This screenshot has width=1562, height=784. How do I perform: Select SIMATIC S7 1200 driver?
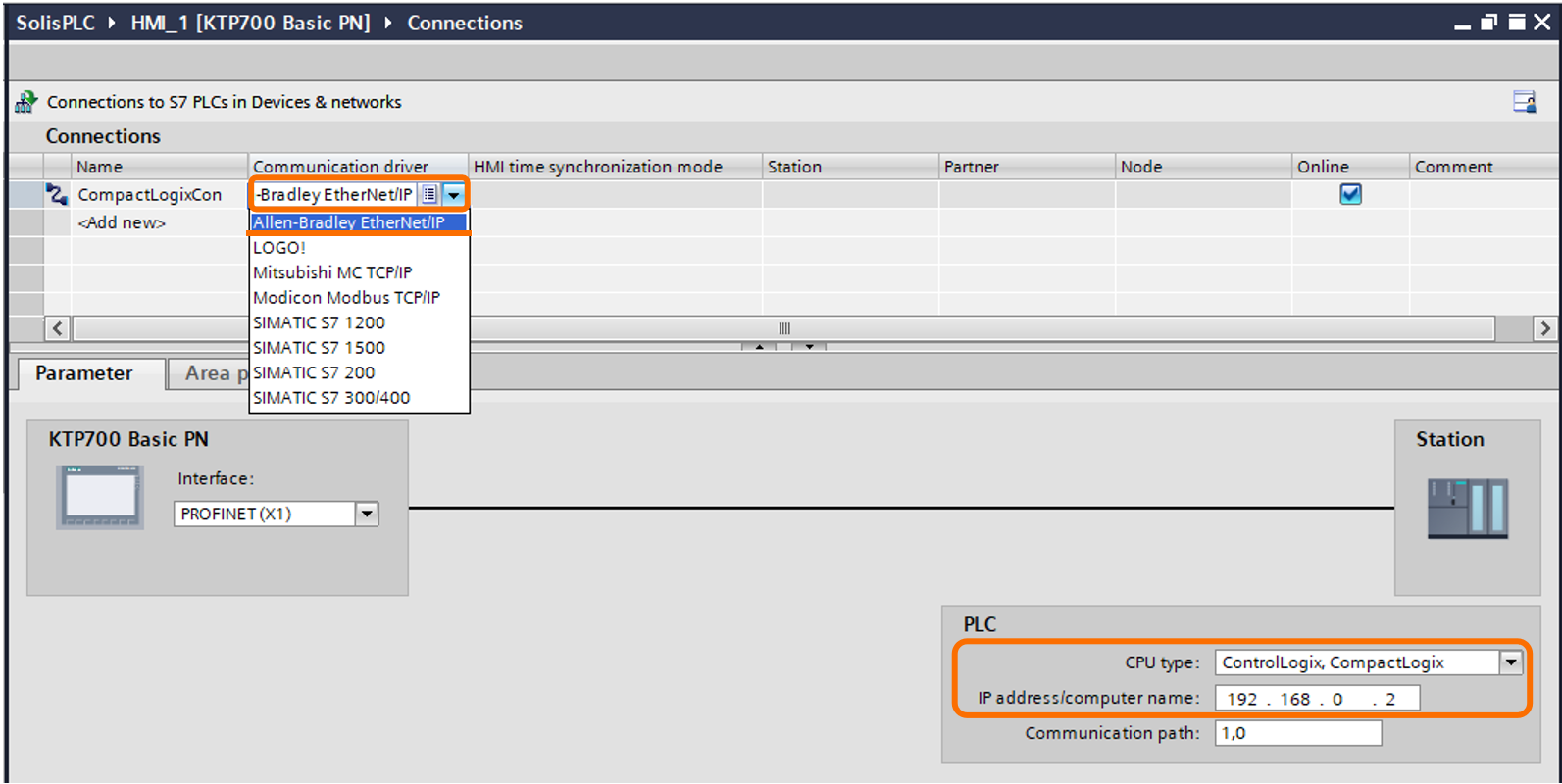click(359, 322)
